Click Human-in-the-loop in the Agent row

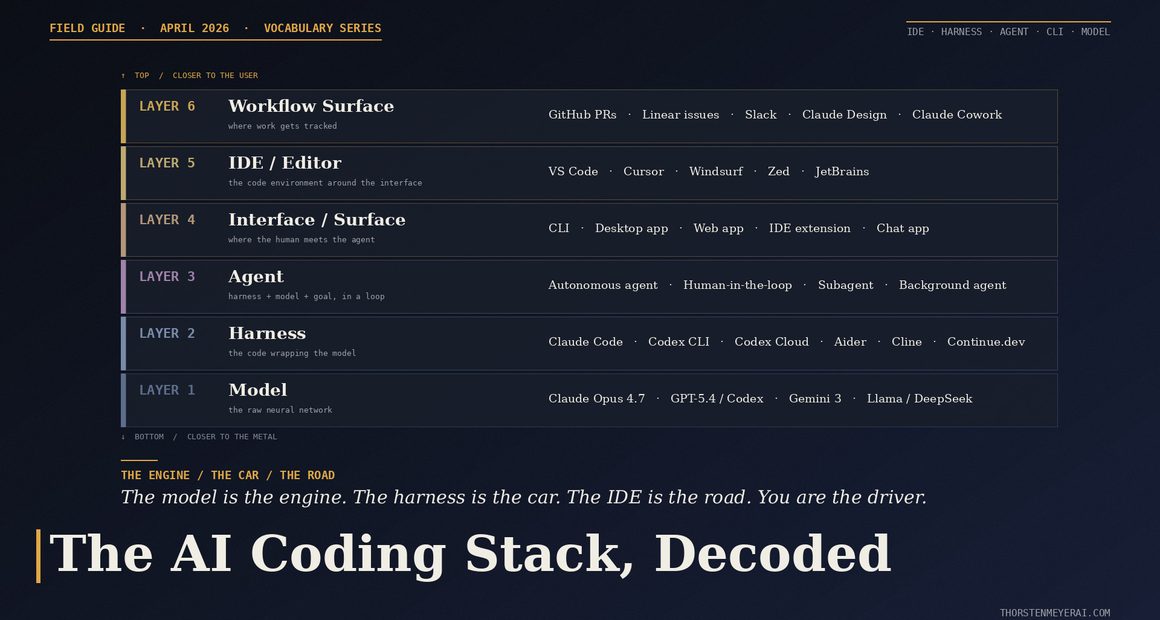click(737, 286)
